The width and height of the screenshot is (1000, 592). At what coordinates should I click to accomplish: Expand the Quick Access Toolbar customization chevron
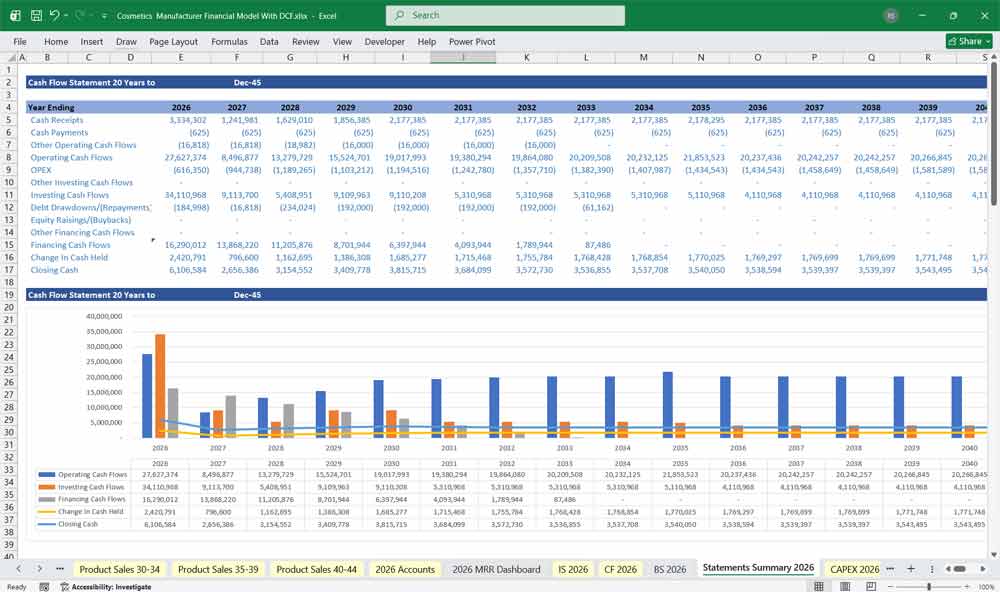pos(104,15)
